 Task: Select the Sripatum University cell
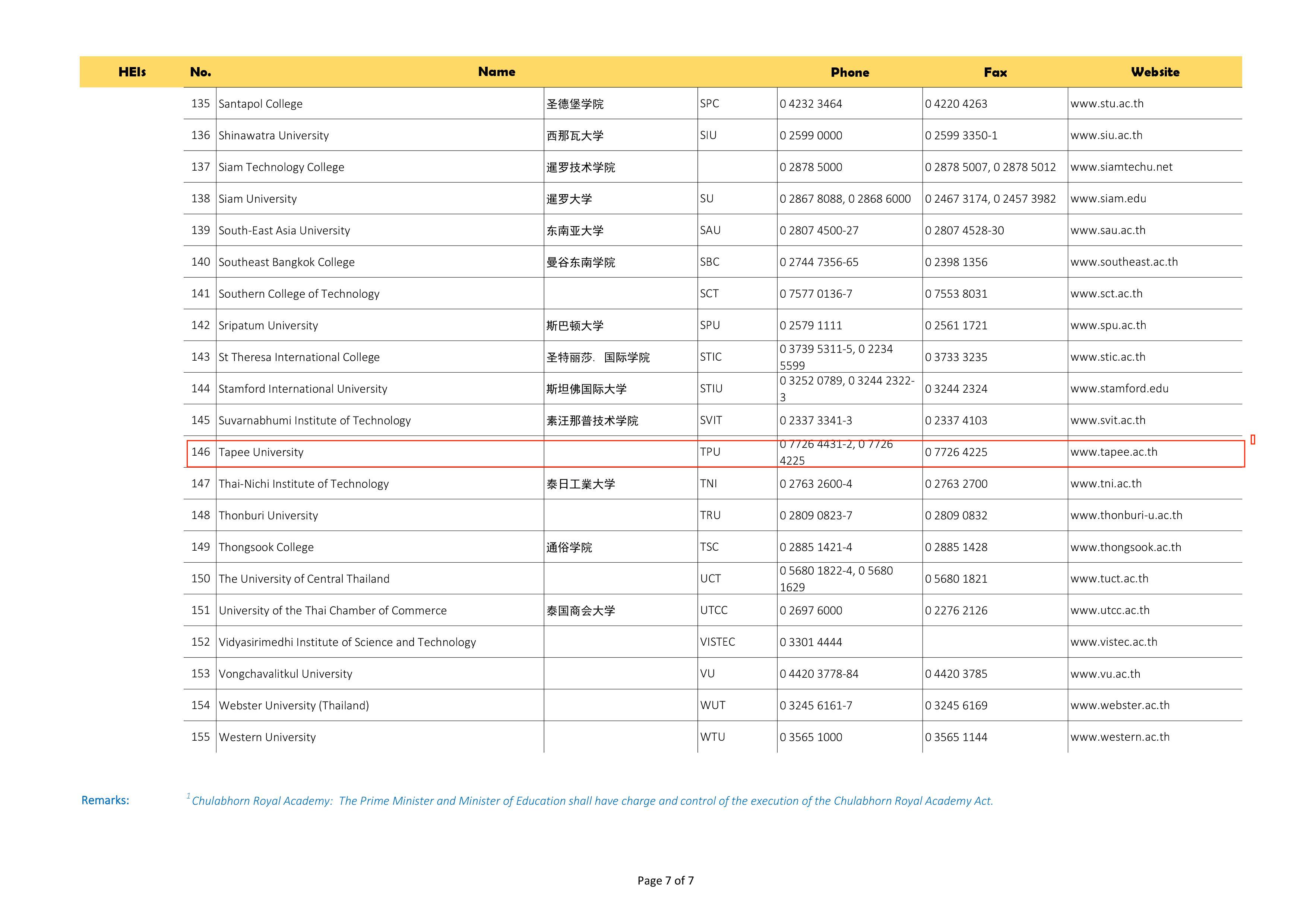[380, 326]
